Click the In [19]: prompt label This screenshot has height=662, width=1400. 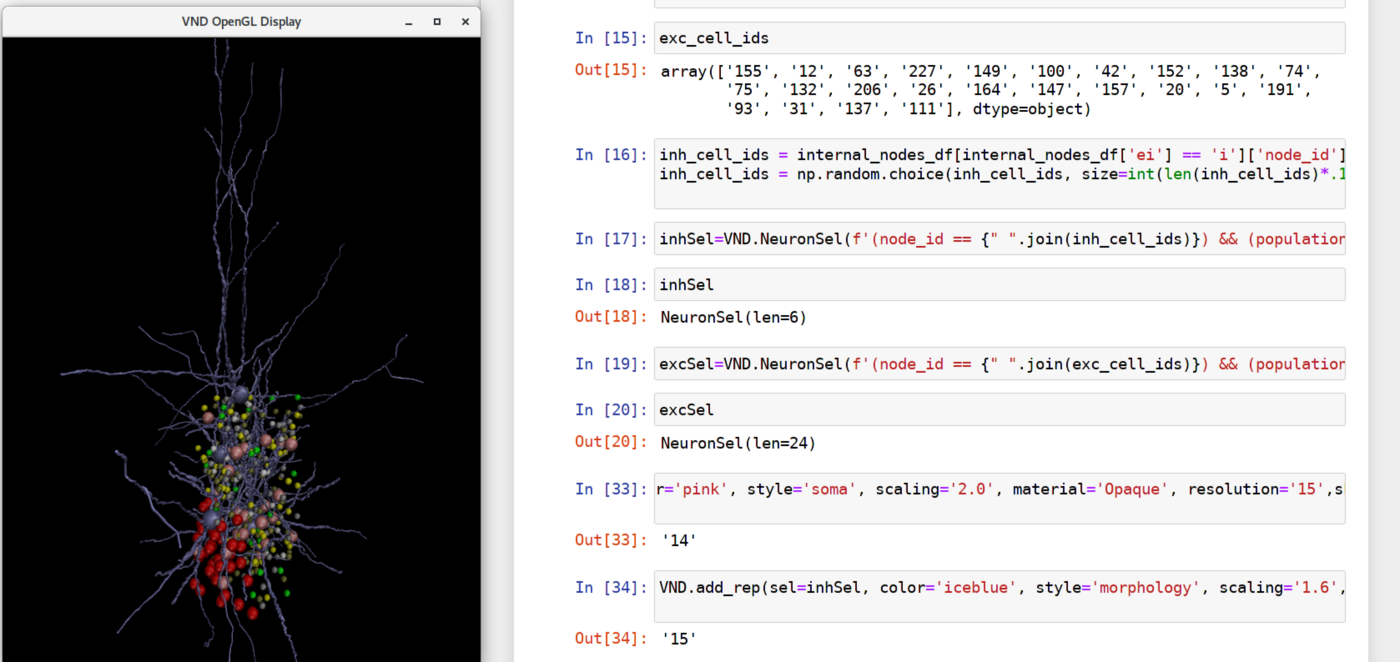tap(611, 364)
